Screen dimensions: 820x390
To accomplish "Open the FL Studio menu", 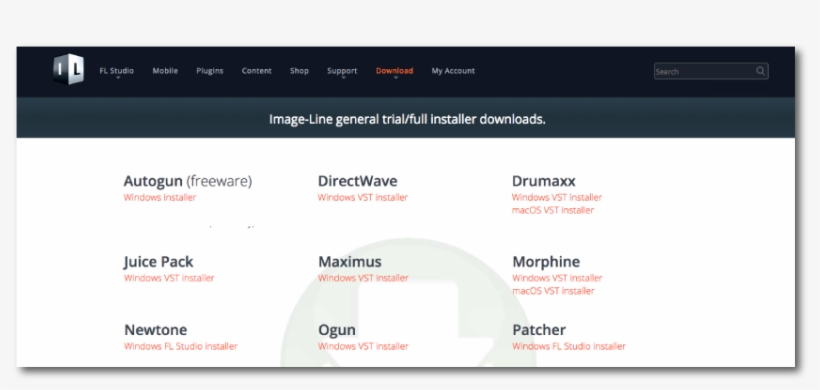I will pos(117,71).
